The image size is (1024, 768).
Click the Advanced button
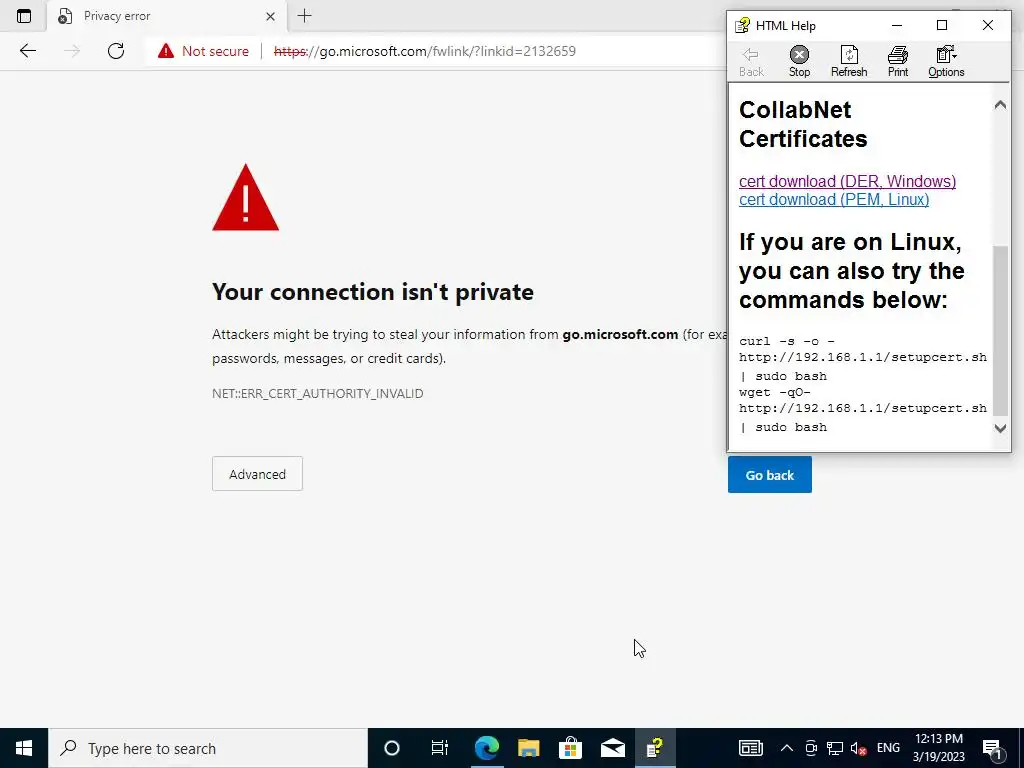point(257,473)
